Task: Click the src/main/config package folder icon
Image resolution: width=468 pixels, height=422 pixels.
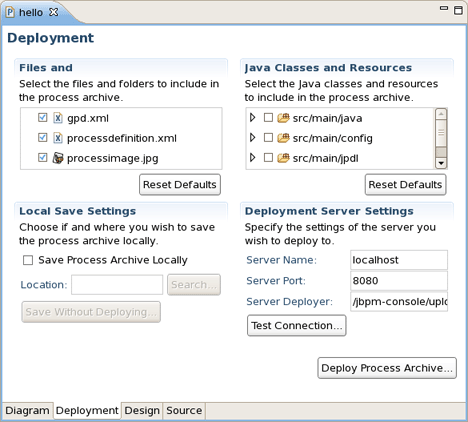Action: click(283, 138)
